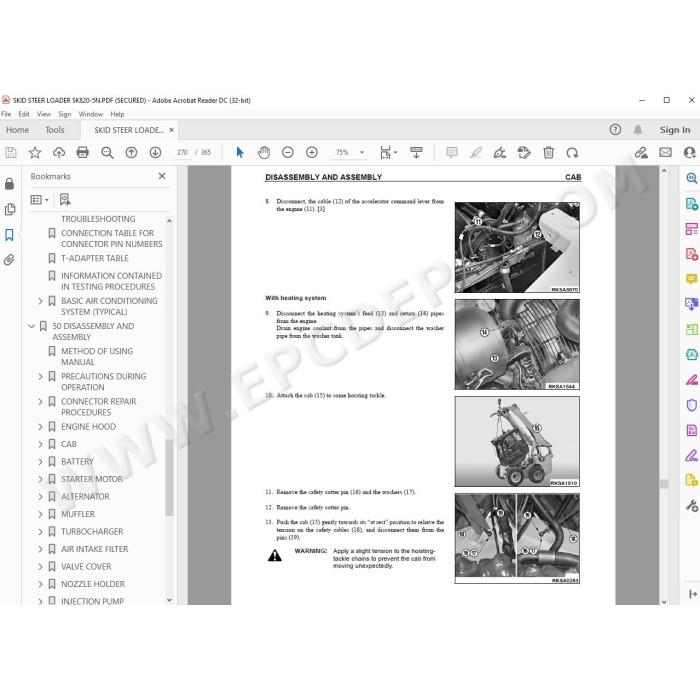700x700 pixels.
Task: Click the scrolling mode icon
Action: tap(416, 153)
